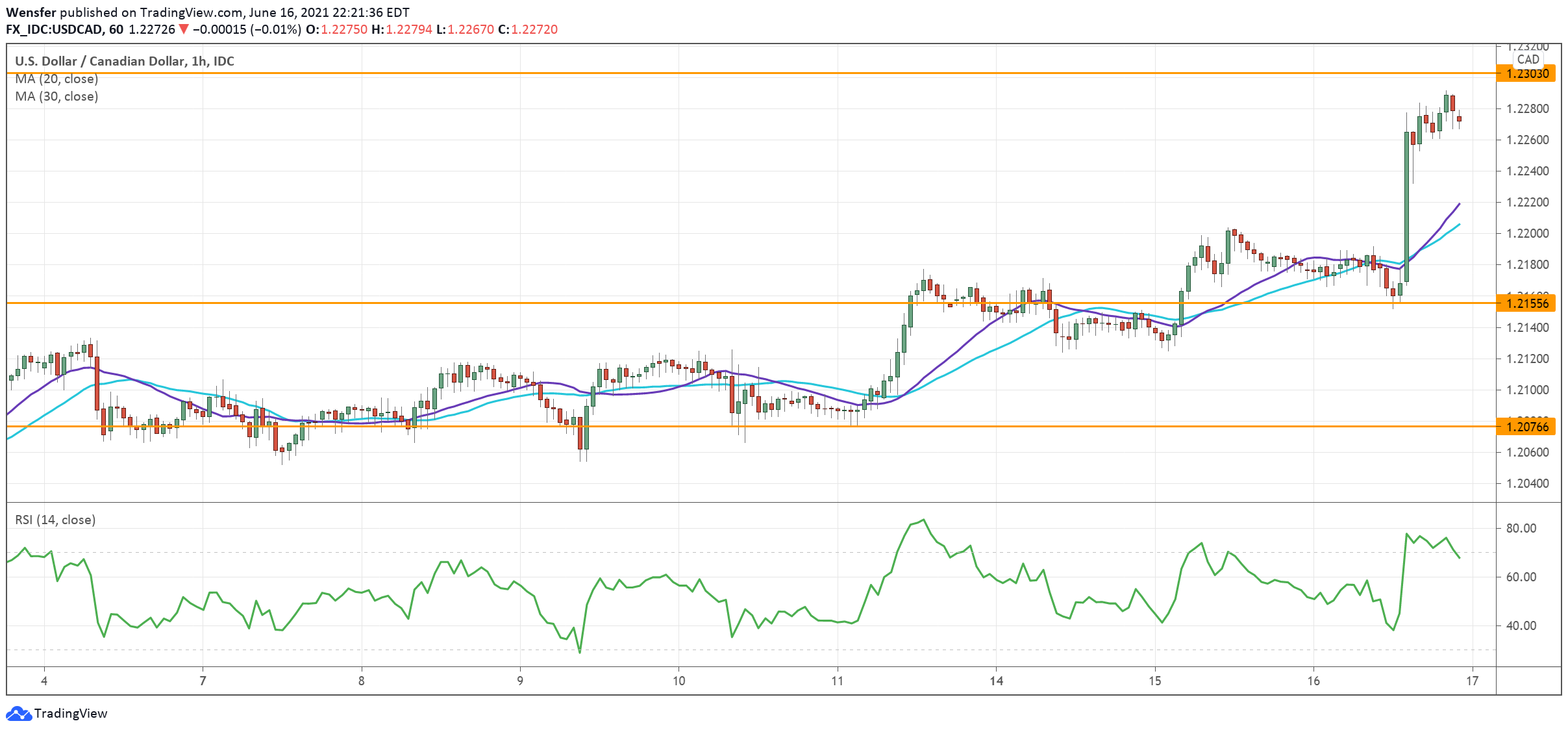Image resolution: width=1568 pixels, height=732 pixels.
Task: Open the 60 interval selector beside symbol
Action: tap(116, 29)
